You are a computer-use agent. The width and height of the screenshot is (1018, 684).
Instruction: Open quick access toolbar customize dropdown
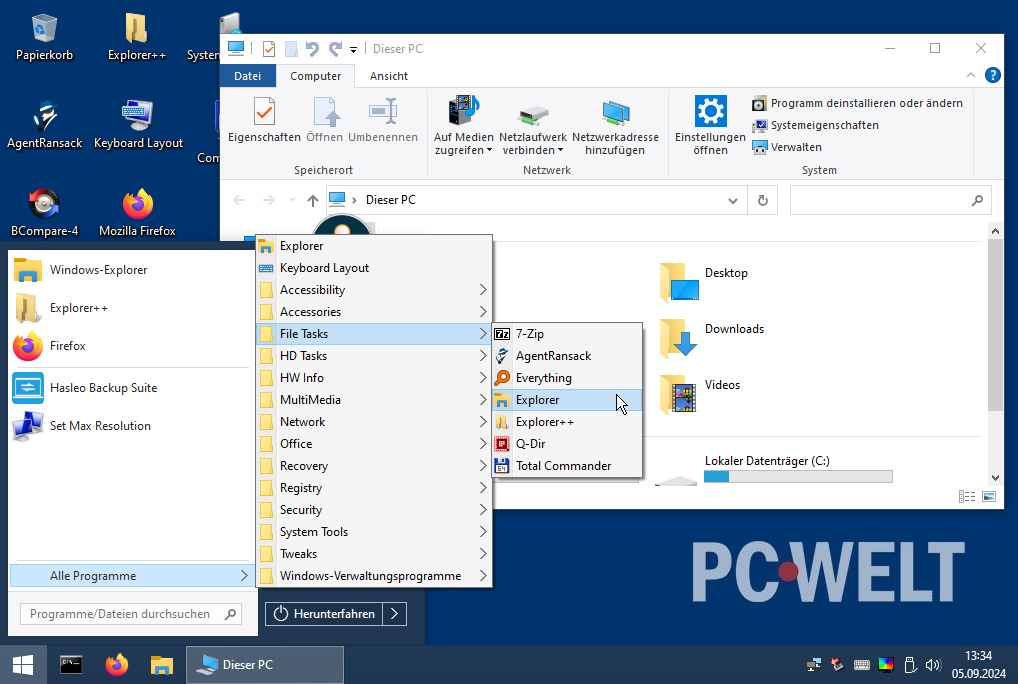(353, 49)
